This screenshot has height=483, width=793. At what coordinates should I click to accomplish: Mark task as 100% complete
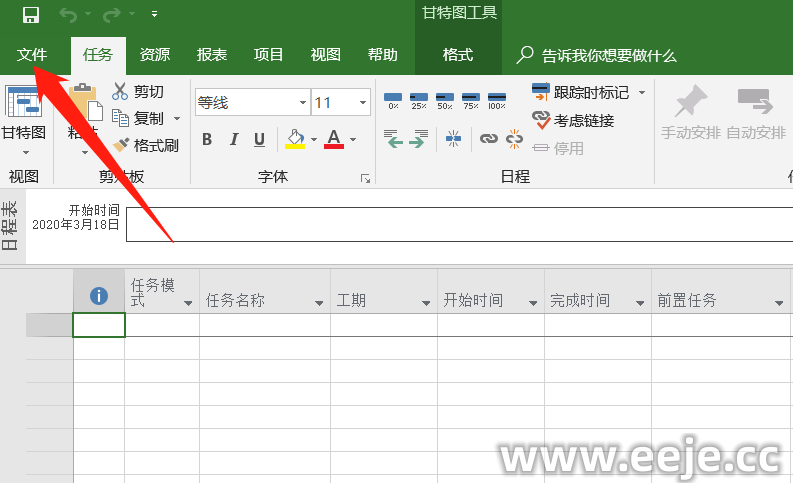(497, 99)
